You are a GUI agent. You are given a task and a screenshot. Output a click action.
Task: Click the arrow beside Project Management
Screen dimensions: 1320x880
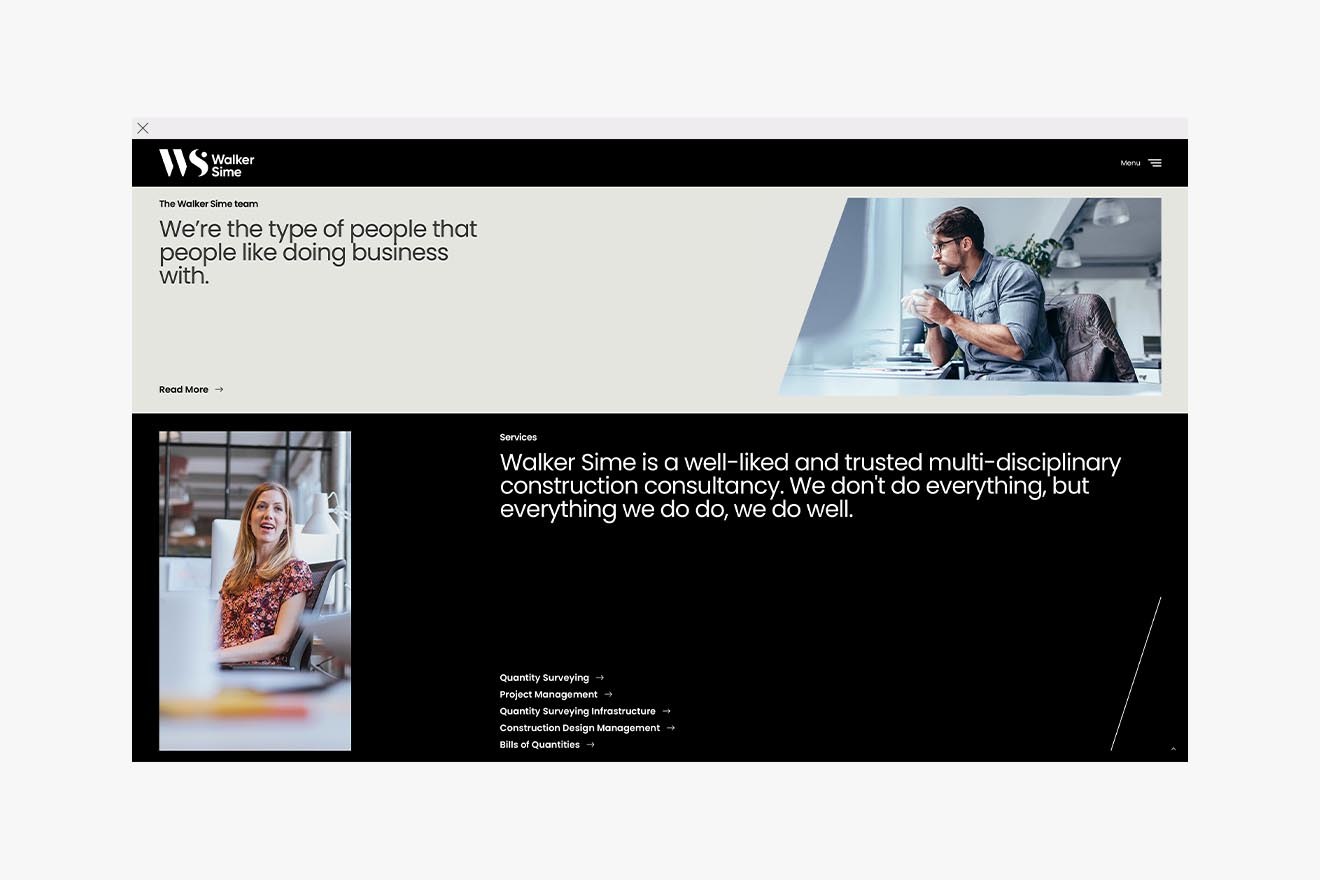click(608, 694)
